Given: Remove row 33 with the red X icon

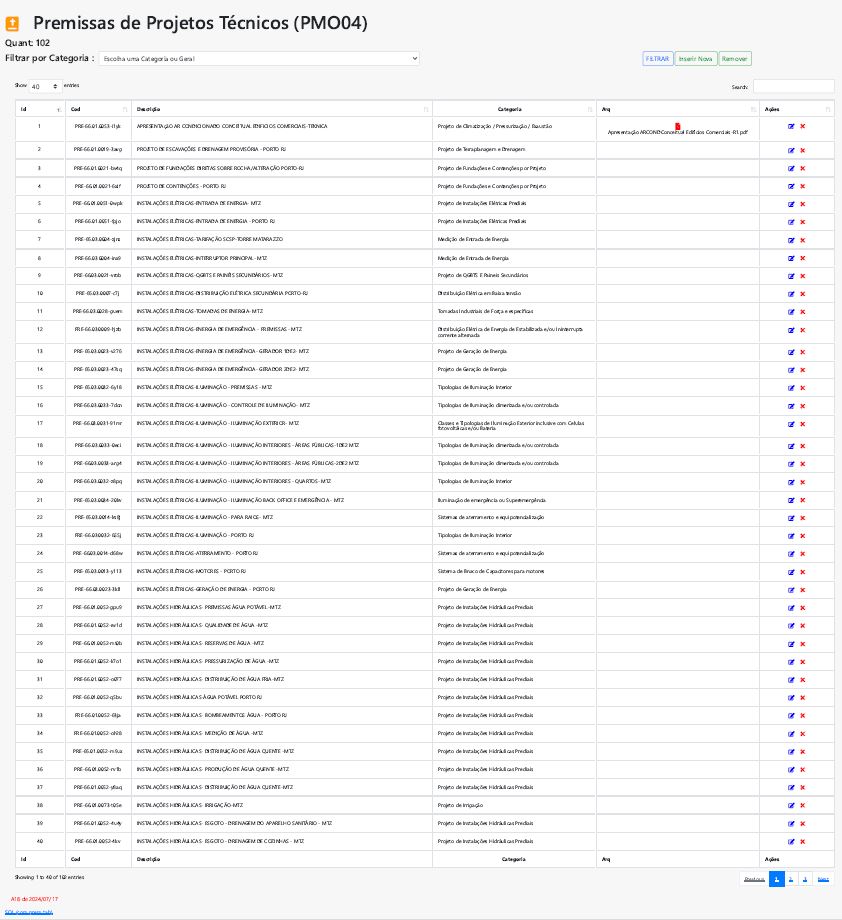Looking at the screenshot, I should (x=802, y=715).
